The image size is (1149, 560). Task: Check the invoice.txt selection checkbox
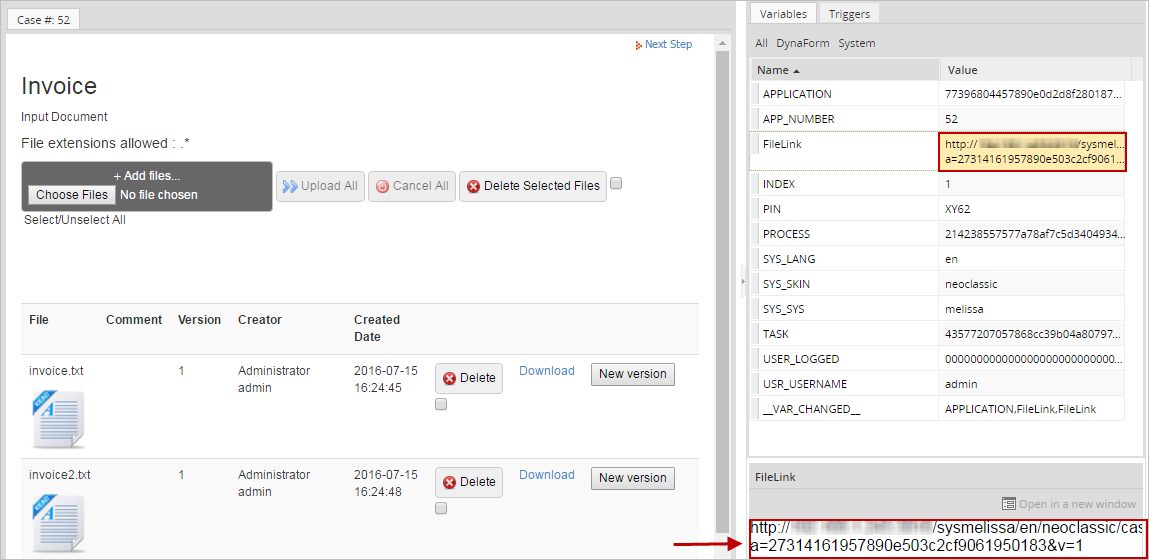pyautogui.click(x=441, y=405)
